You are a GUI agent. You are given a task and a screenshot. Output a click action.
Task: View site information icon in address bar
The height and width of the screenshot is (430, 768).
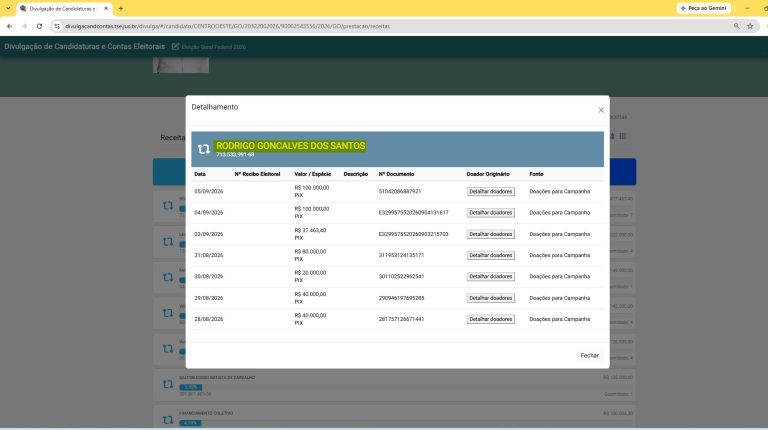(x=57, y=26)
